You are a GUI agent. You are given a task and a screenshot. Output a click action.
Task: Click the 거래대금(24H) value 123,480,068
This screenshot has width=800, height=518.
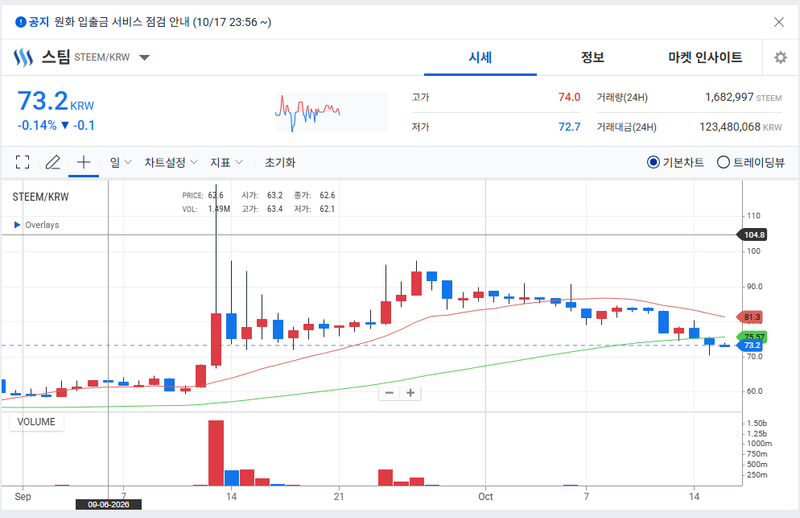(730, 127)
